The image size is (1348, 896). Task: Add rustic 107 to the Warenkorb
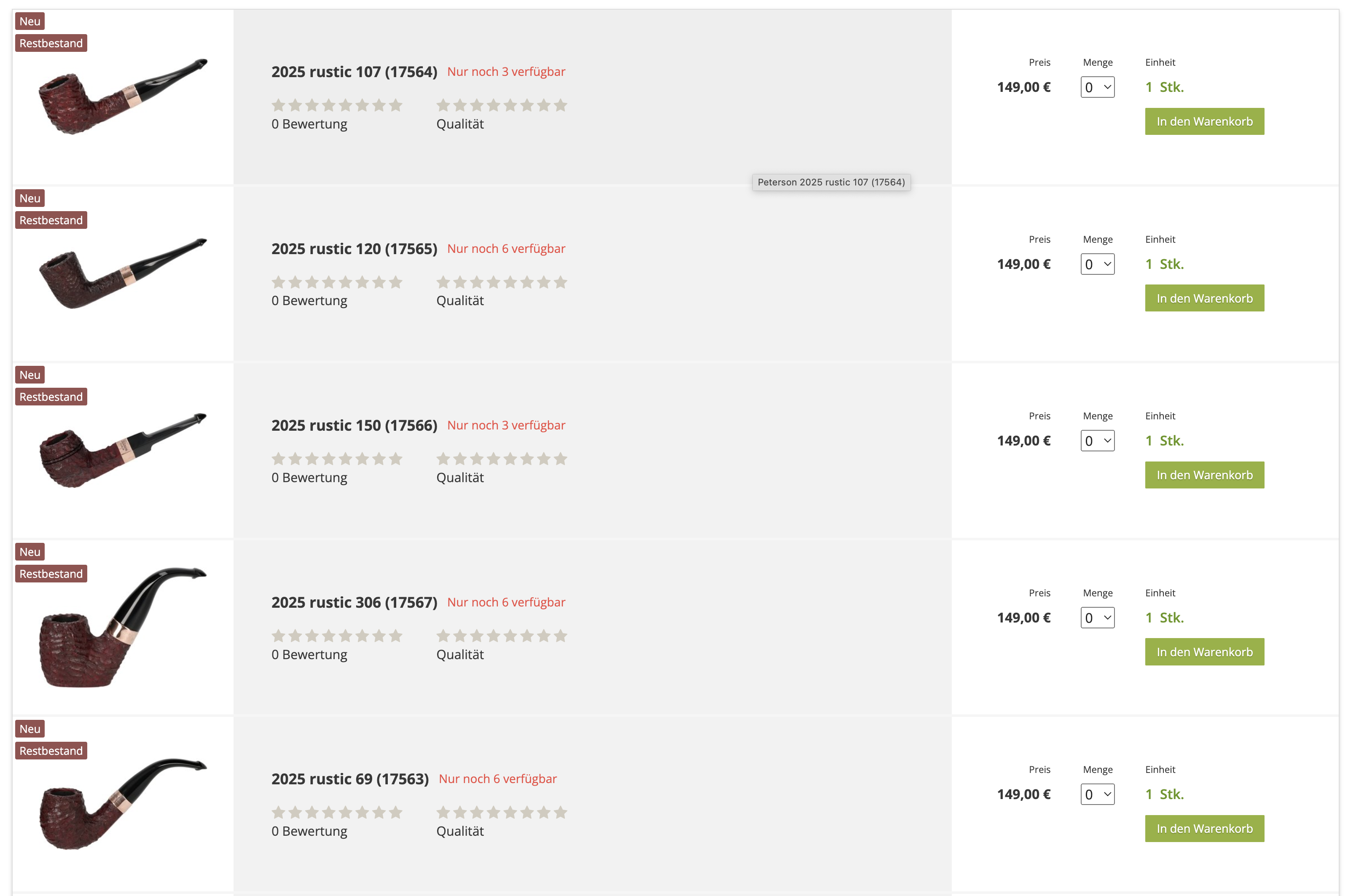(1203, 122)
